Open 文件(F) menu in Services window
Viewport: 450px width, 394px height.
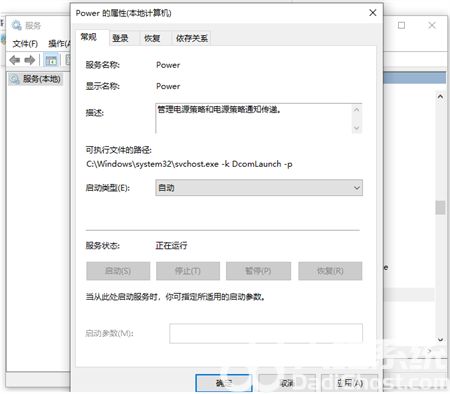[x=25, y=43]
